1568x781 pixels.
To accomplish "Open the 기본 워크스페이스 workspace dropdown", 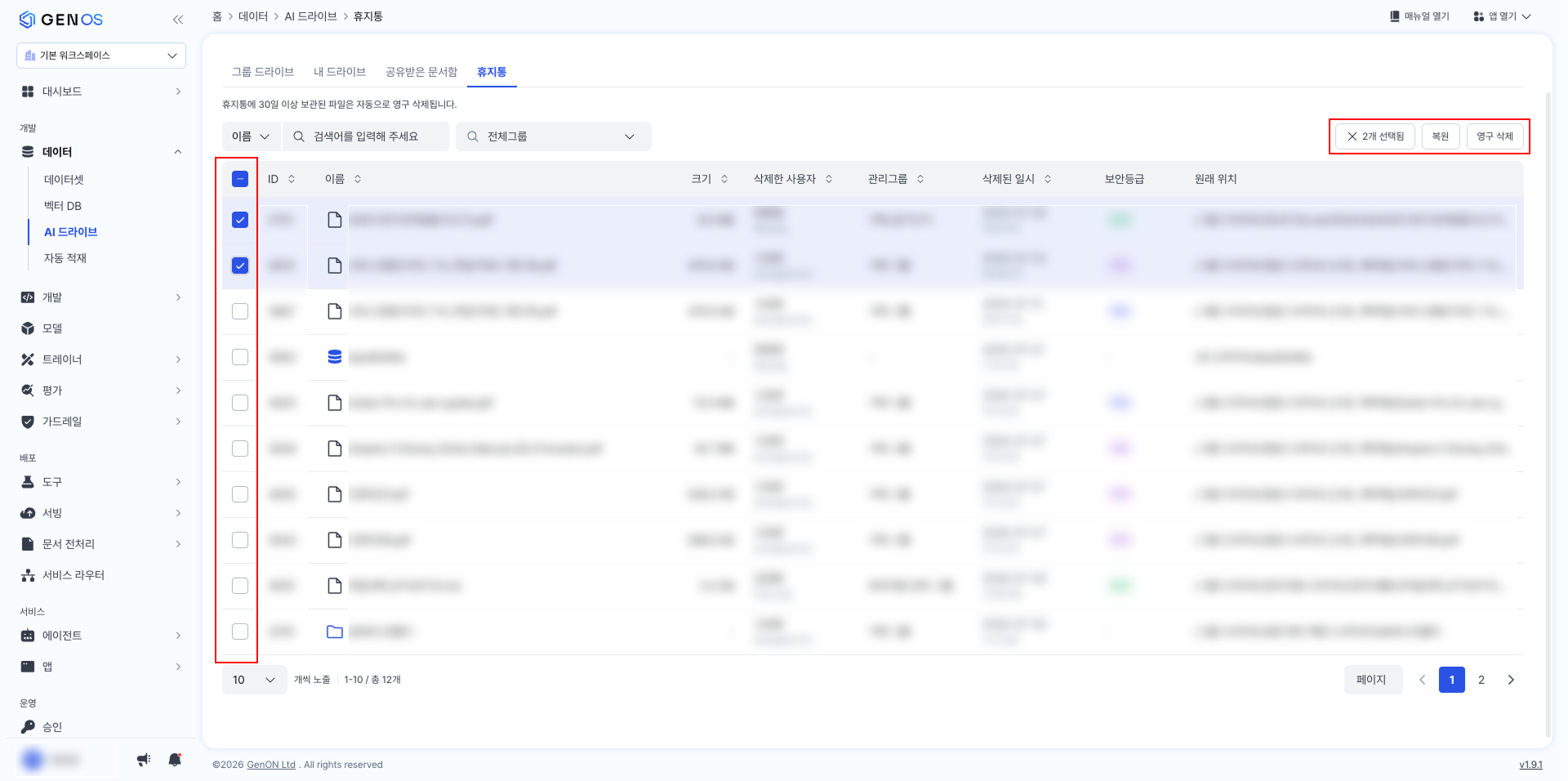I will pos(101,56).
